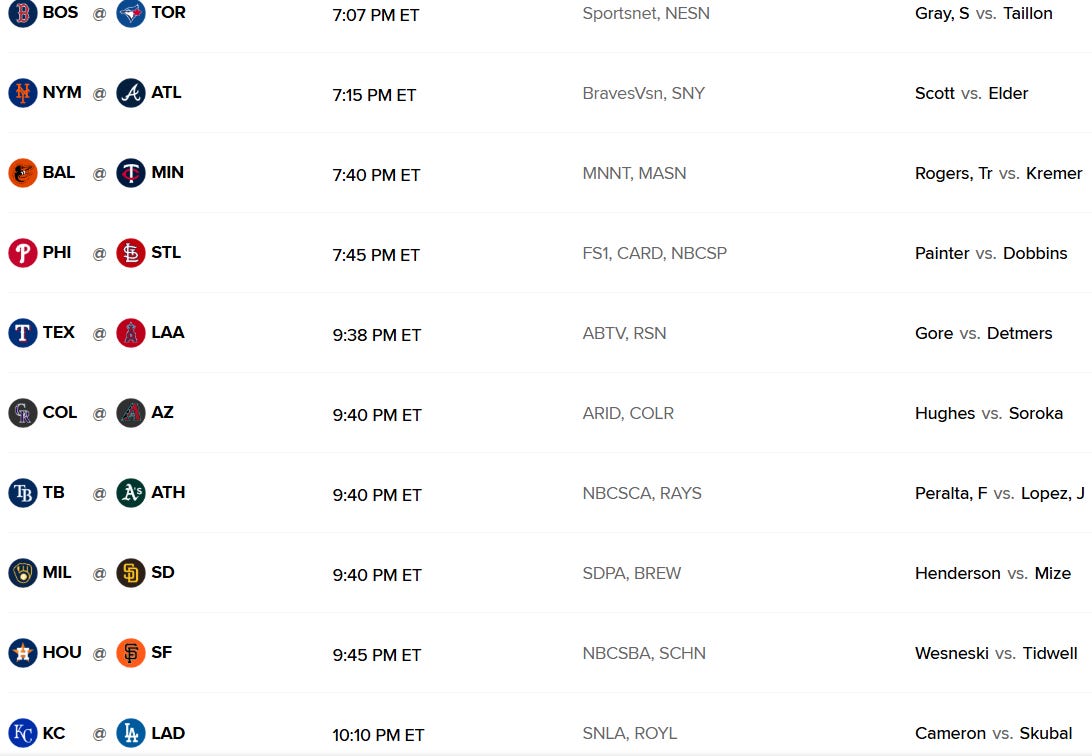This screenshot has height=756, width=1092.
Task: Click the Athletics team logo
Action: point(131,493)
